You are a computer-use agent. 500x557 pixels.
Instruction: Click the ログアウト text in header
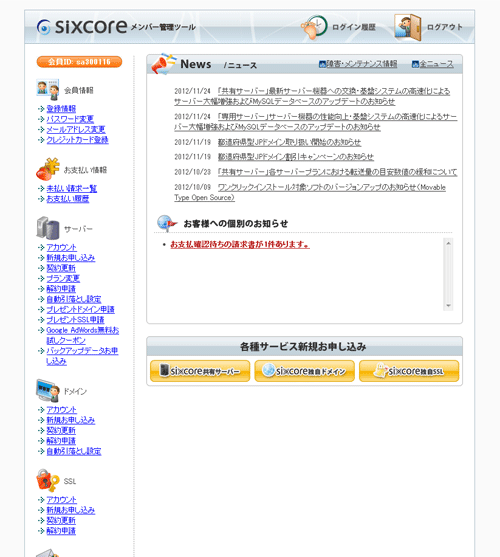445,27
